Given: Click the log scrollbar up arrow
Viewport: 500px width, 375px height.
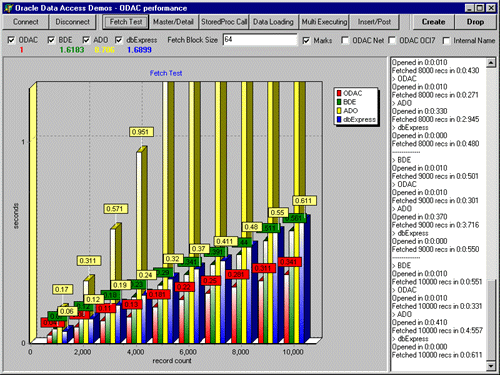Looking at the screenshot, I should (491, 63).
